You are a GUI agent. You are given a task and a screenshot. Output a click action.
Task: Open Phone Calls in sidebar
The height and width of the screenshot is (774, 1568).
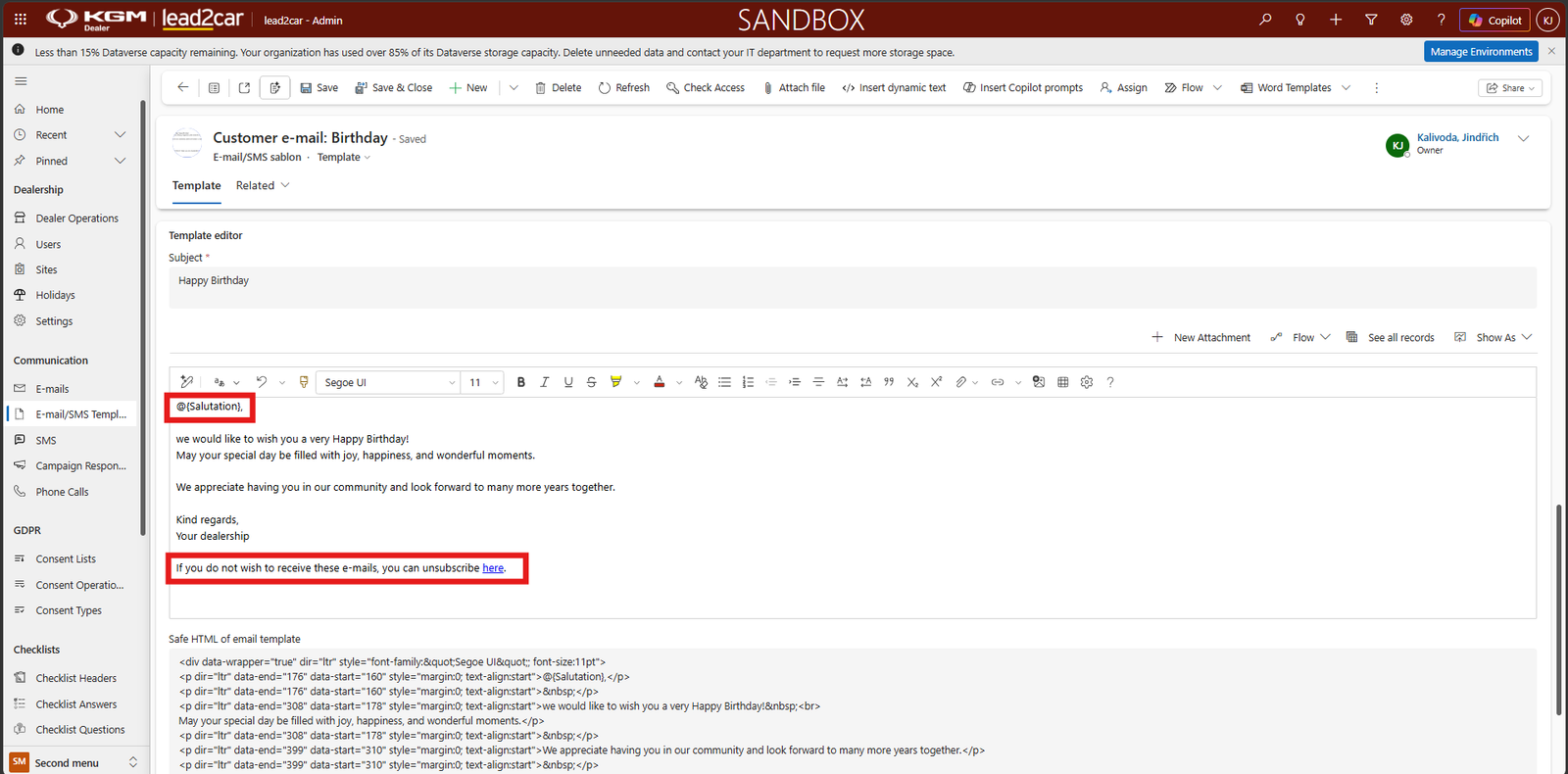tap(62, 492)
